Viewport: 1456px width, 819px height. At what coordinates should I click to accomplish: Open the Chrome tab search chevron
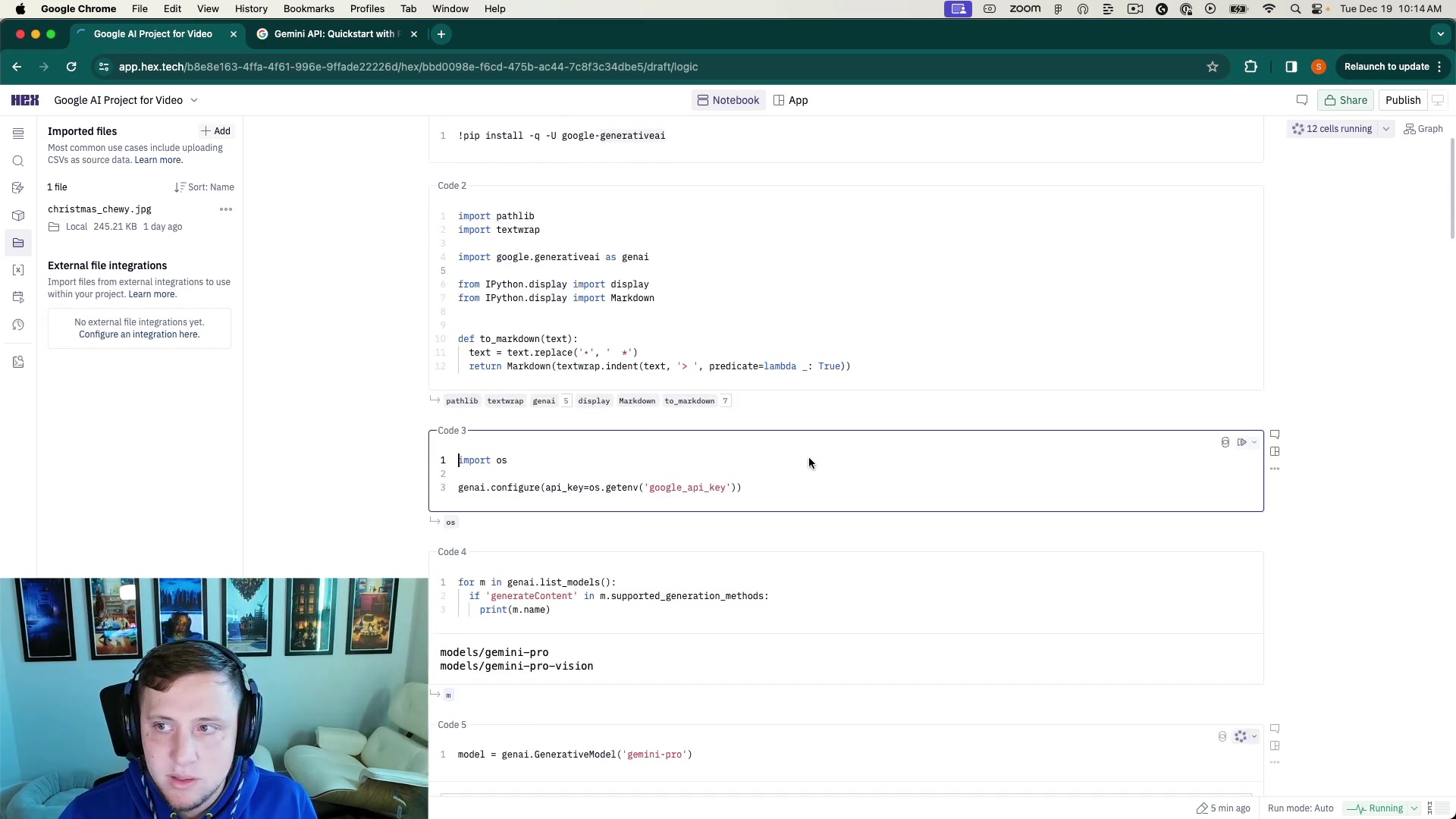pyautogui.click(x=1440, y=34)
